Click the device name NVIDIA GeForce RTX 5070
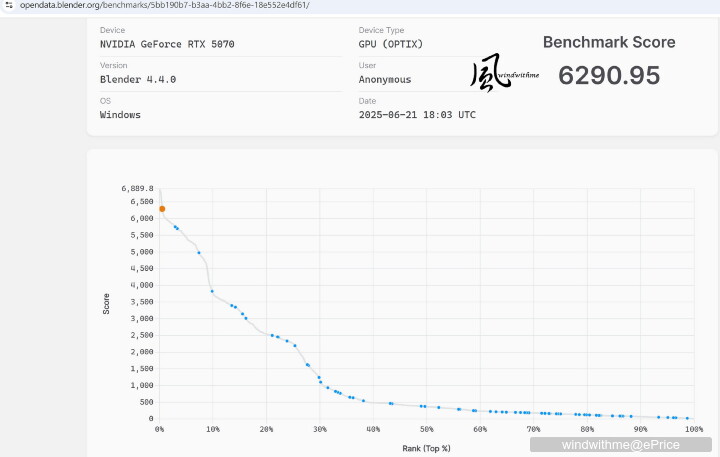 click(x=167, y=44)
